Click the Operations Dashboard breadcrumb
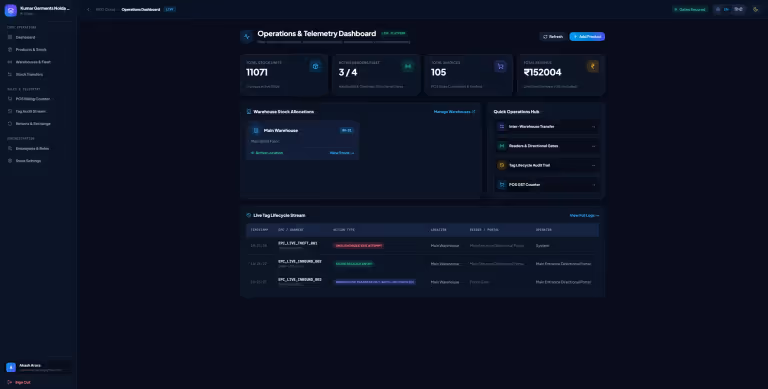Viewport: 768px width, 389px height. pos(141,9)
